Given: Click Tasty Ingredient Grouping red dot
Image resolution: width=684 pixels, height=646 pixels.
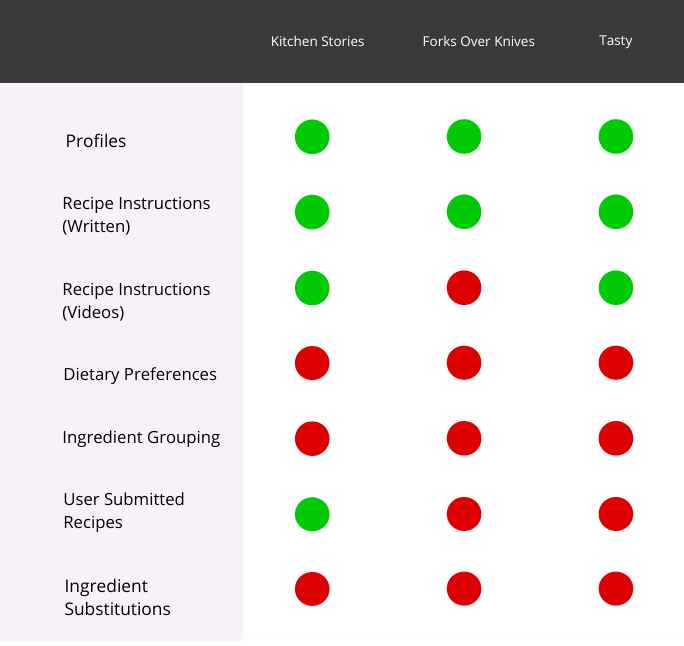Looking at the screenshot, I should [x=616, y=438].
